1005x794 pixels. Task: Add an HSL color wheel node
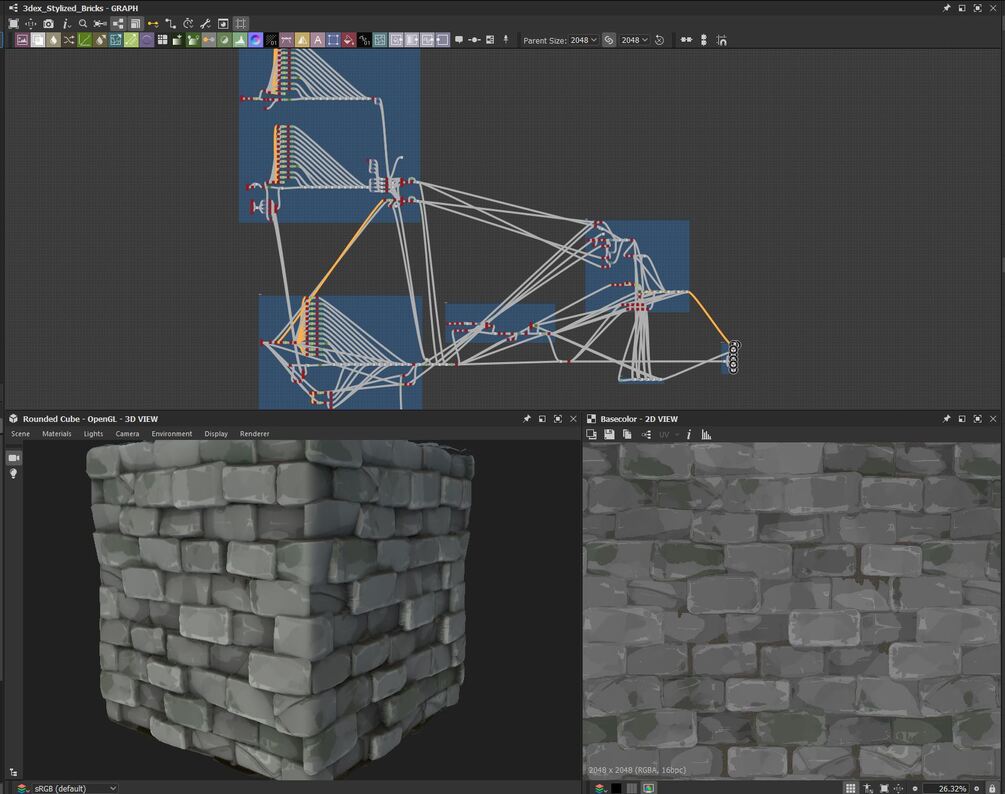click(255, 40)
